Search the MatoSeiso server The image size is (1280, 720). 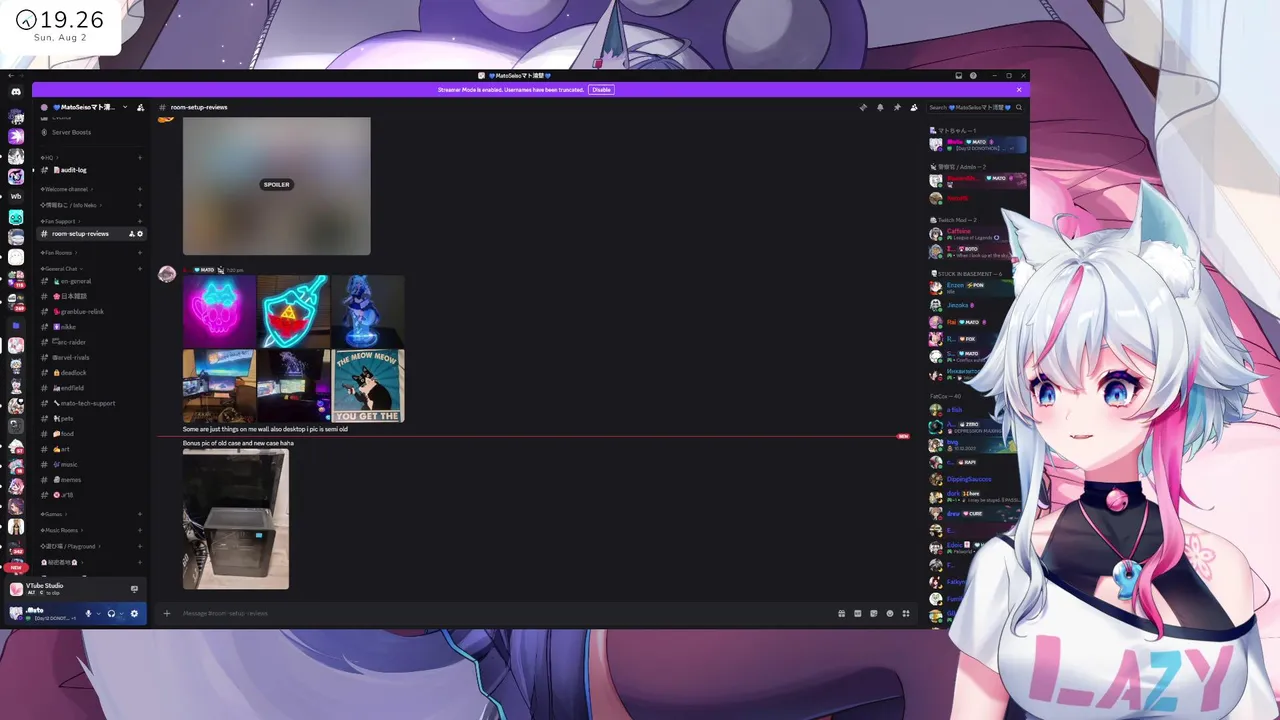pyautogui.click(x=975, y=107)
